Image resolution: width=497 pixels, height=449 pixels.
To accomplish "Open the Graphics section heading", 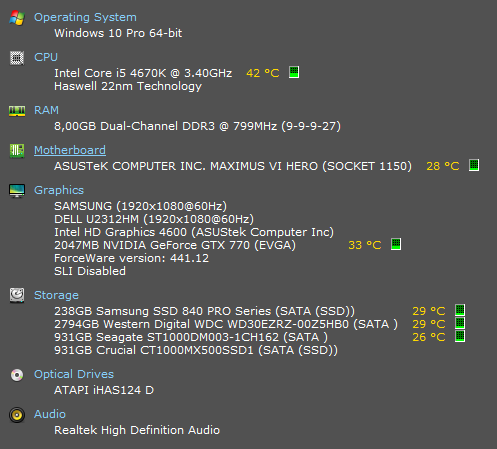I will pyautogui.click(x=59, y=190).
